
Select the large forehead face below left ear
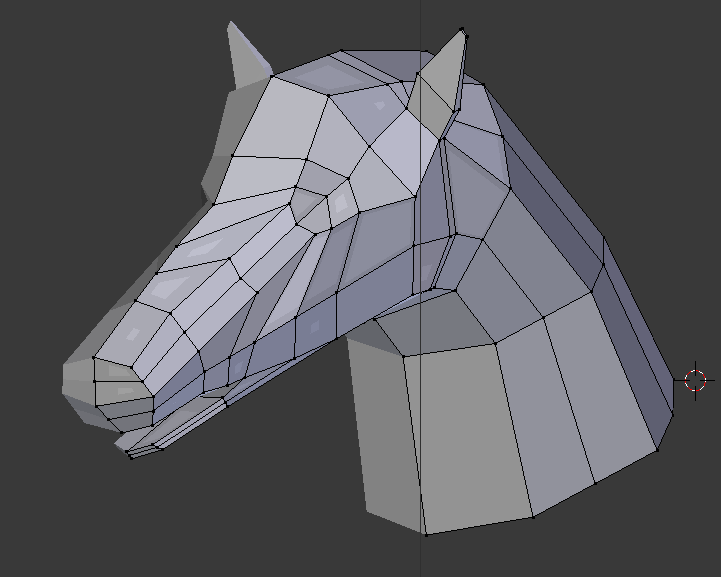pos(280,120)
